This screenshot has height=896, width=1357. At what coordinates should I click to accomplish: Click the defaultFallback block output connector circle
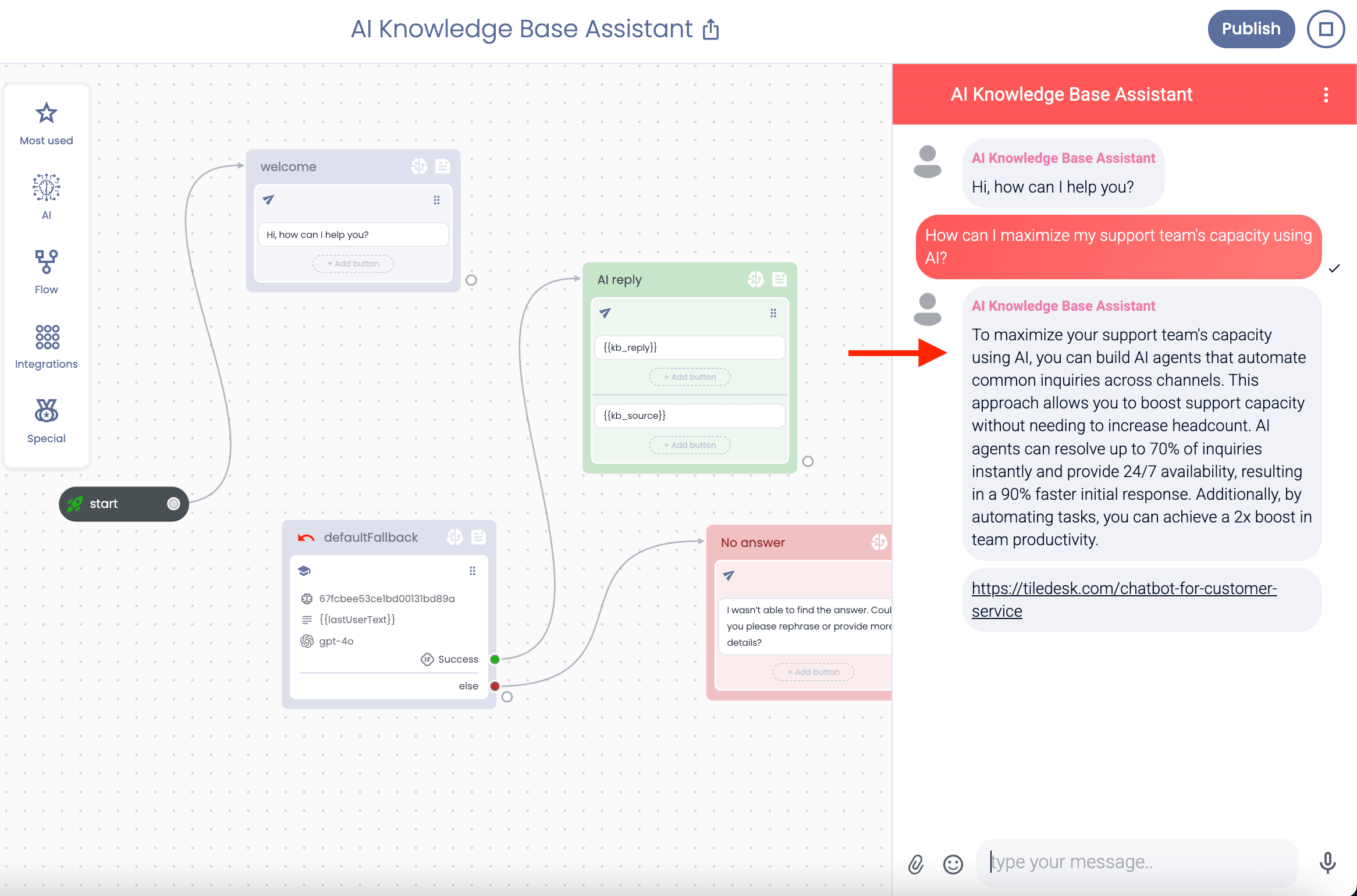coord(507,696)
